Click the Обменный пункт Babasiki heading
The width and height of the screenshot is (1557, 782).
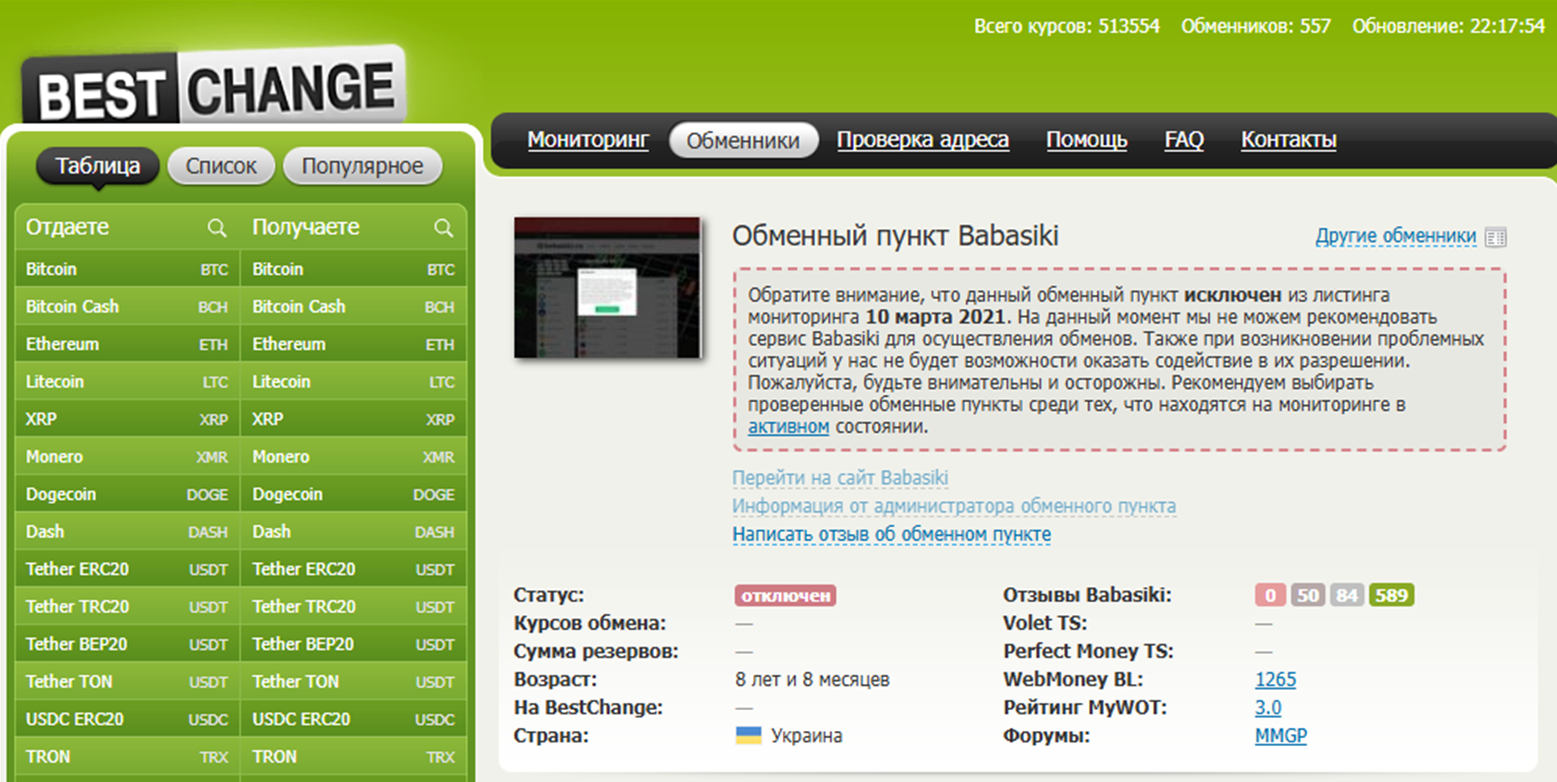click(x=895, y=237)
